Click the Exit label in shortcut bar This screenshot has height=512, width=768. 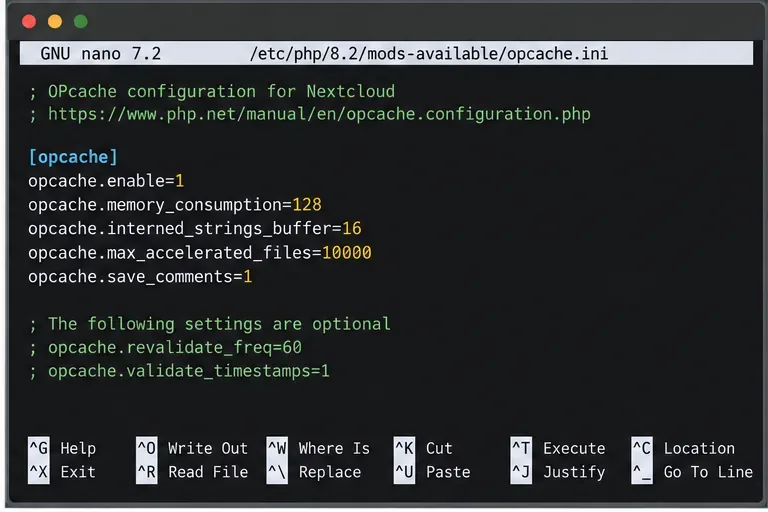[78, 472]
